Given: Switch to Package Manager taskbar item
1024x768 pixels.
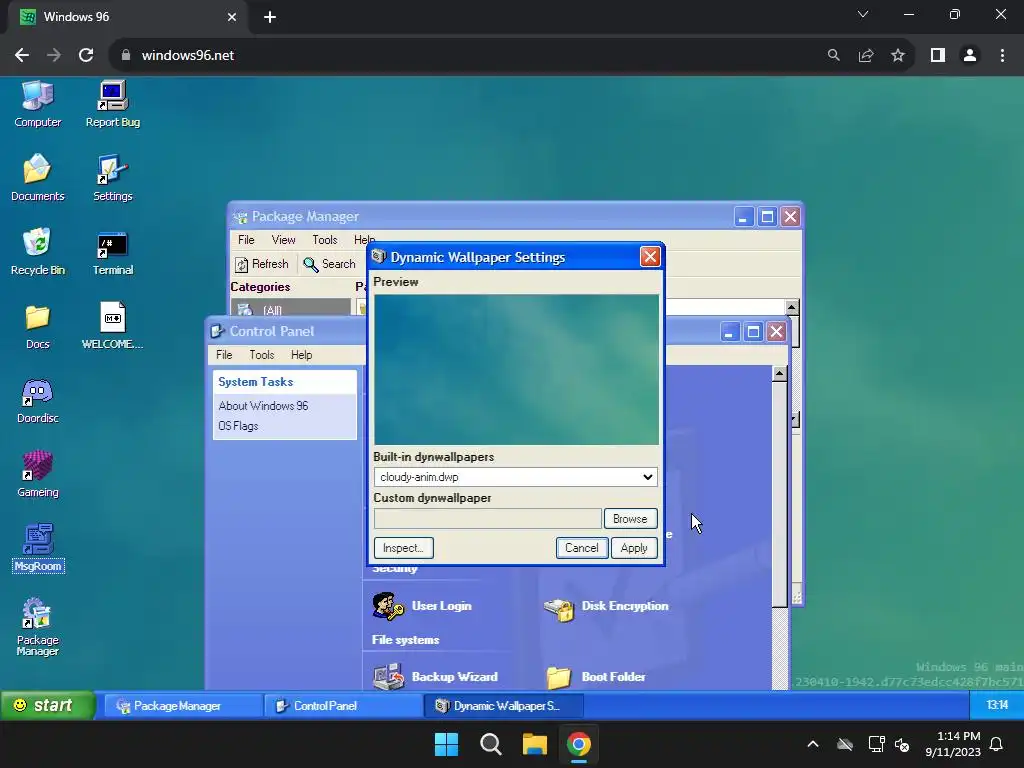Looking at the screenshot, I should (x=184, y=705).
